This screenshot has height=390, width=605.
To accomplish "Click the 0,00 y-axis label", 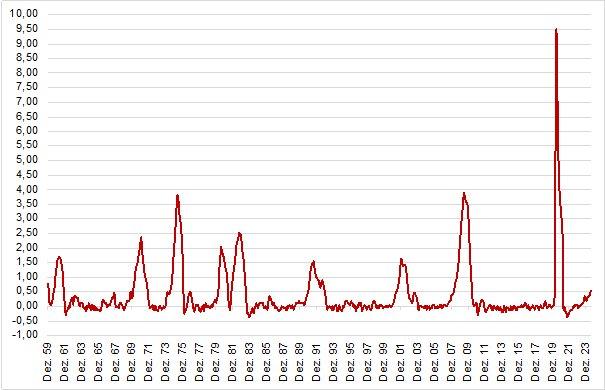I will [x=27, y=306].
